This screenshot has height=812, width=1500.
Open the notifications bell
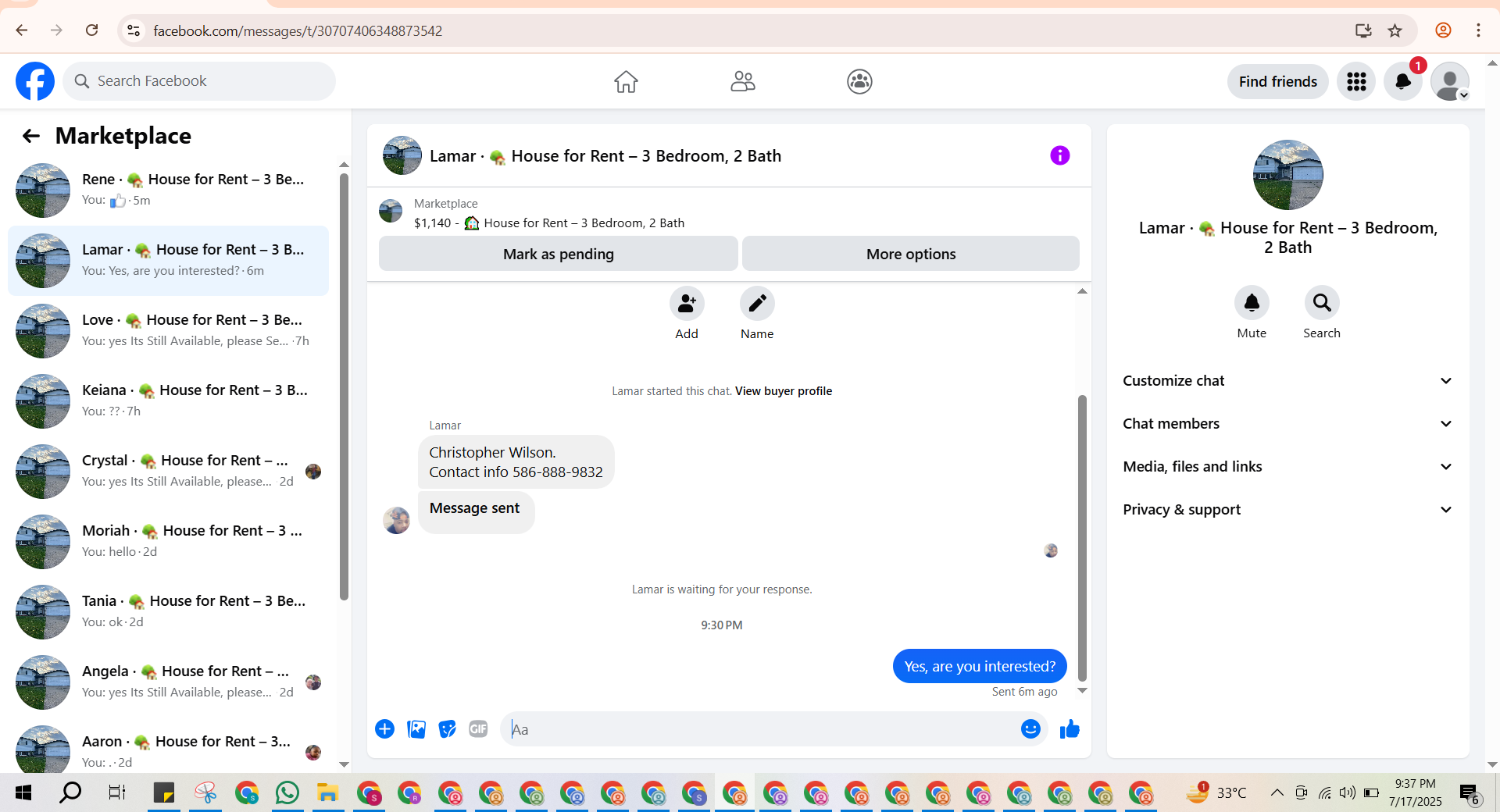tap(1403, 81)
